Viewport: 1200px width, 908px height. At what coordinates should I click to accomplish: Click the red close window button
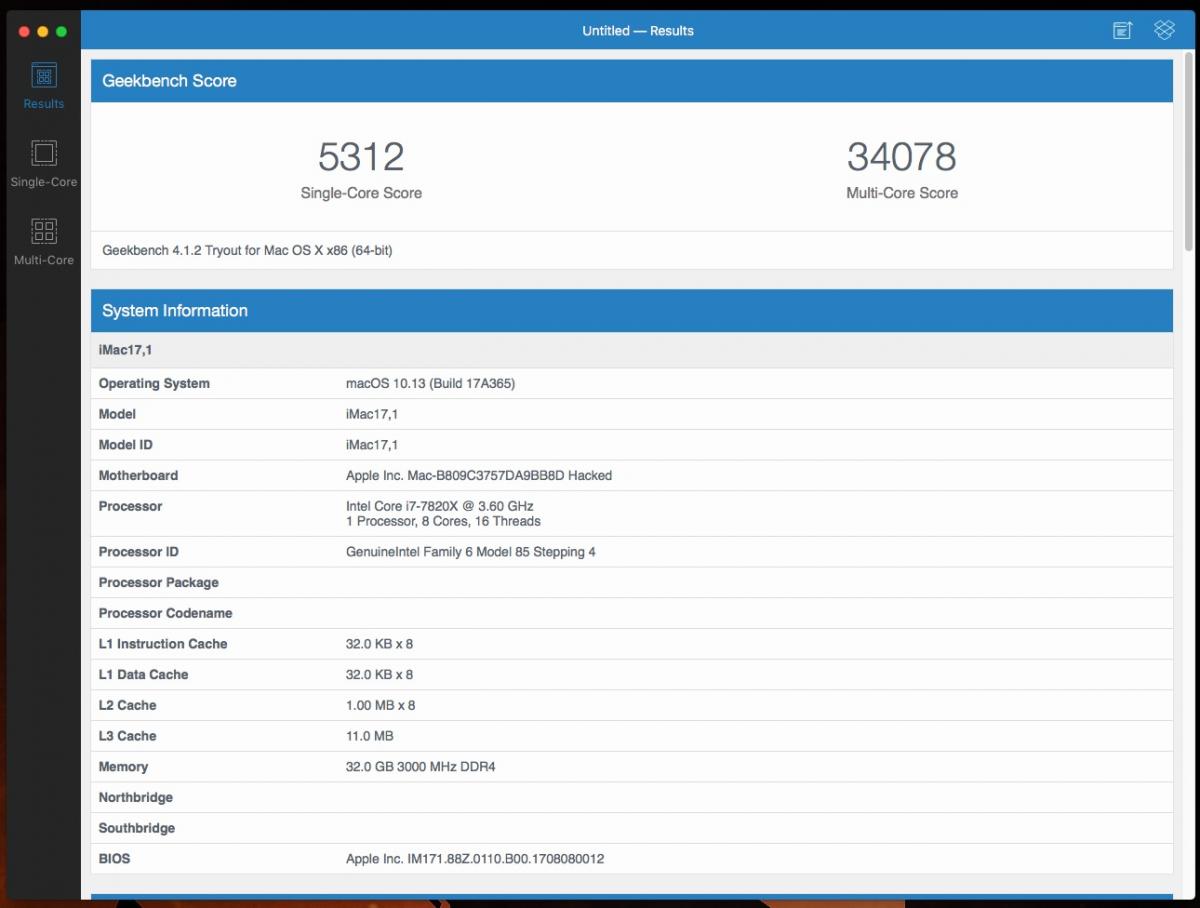click(x=24, y=32)
